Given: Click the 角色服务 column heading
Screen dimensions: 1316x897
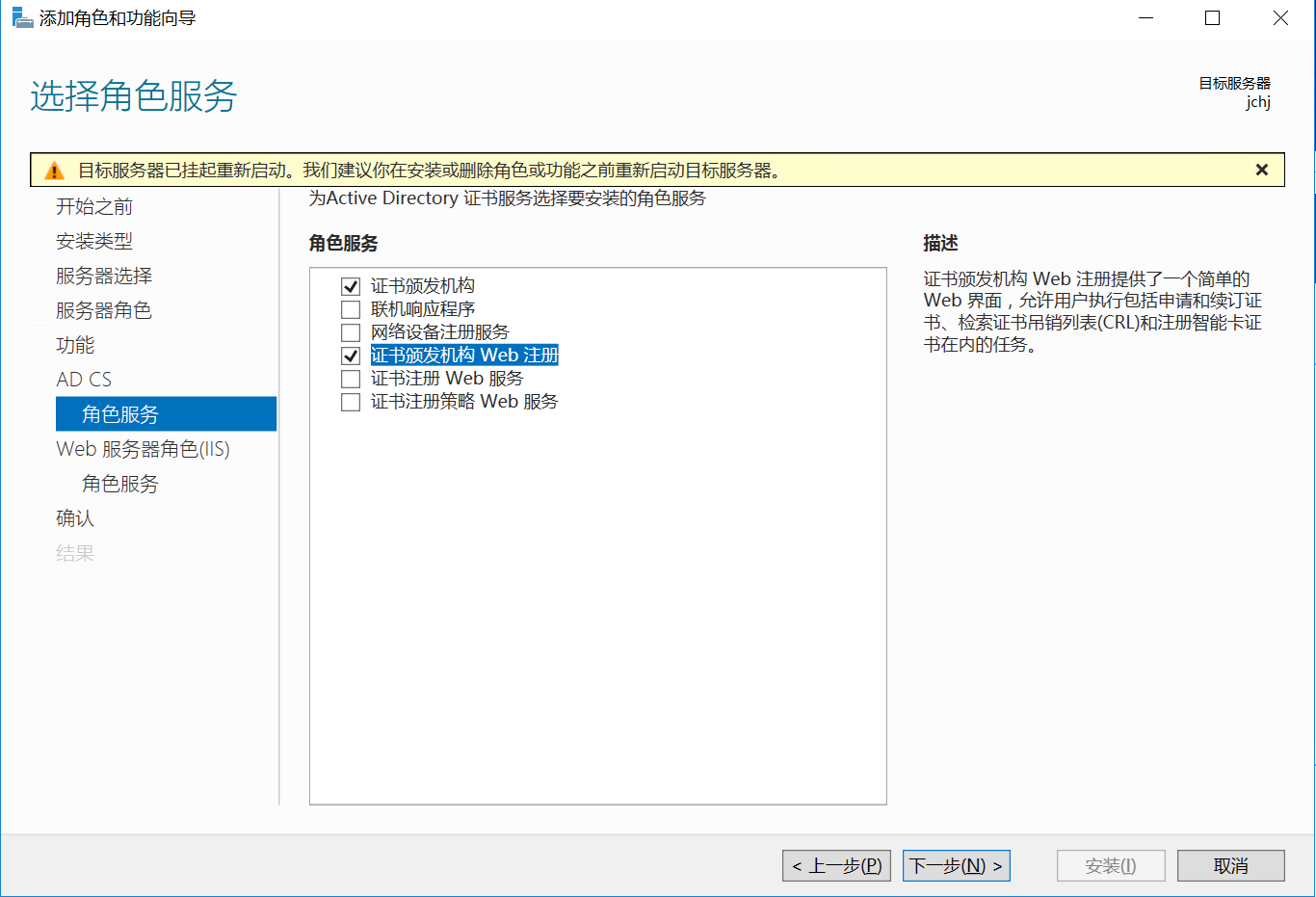Looking at the screenshot, I should click(x=343, y=243).
